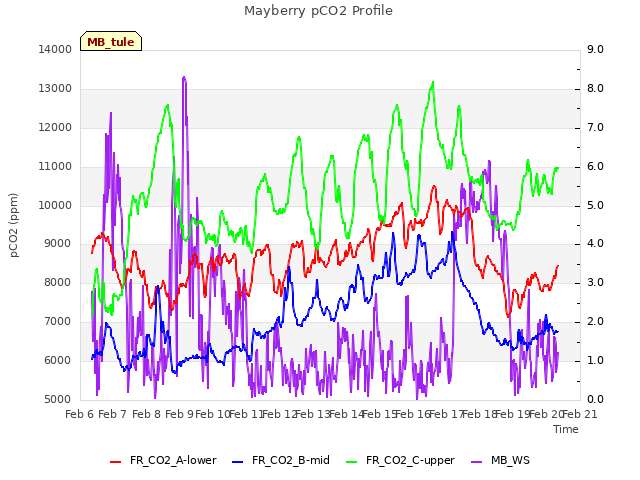640x480 pixels.
Task: Click the 5000 left axis tick label
Action: [58, 399]
